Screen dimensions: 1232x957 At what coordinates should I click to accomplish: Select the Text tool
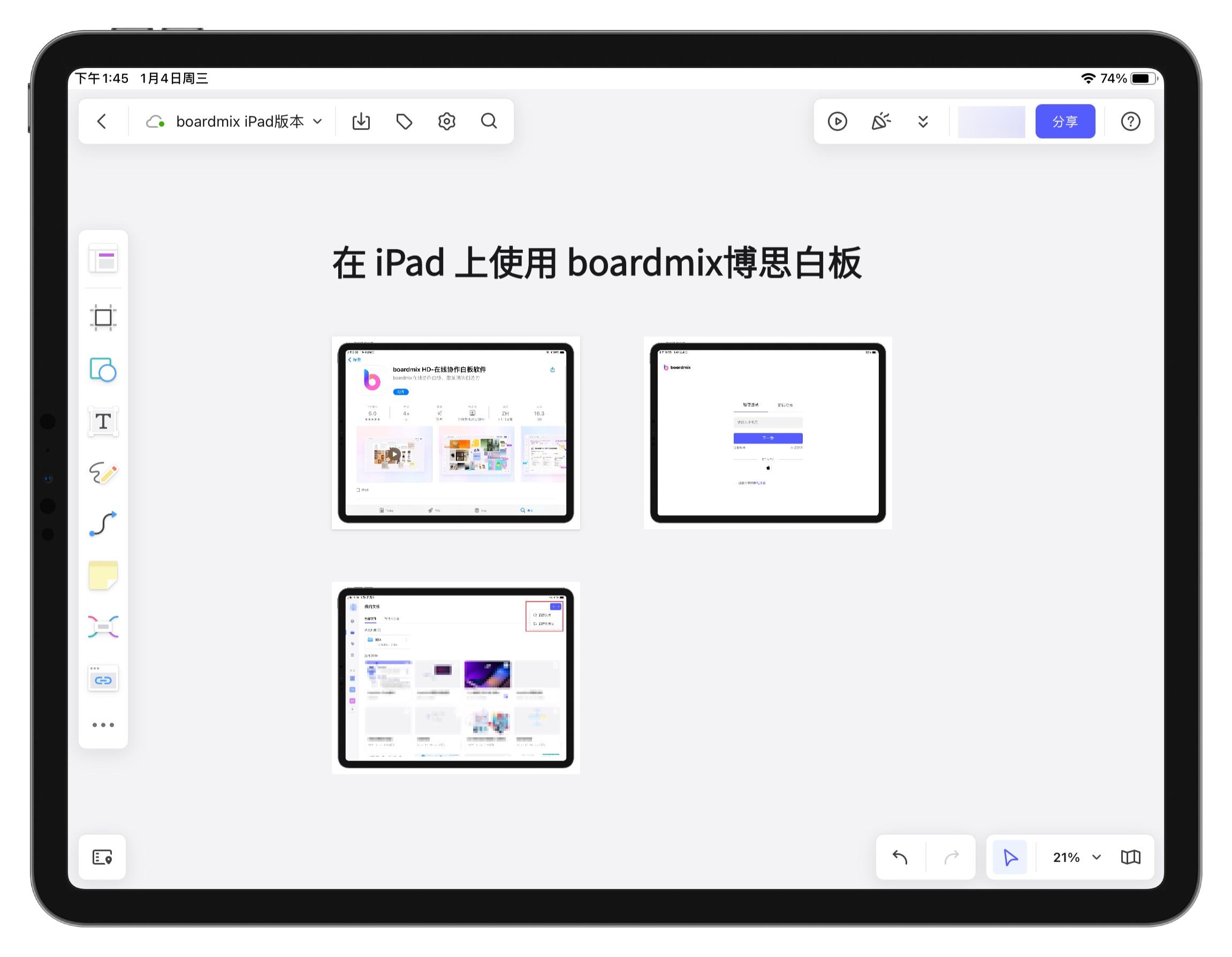[x=102, y=421]
